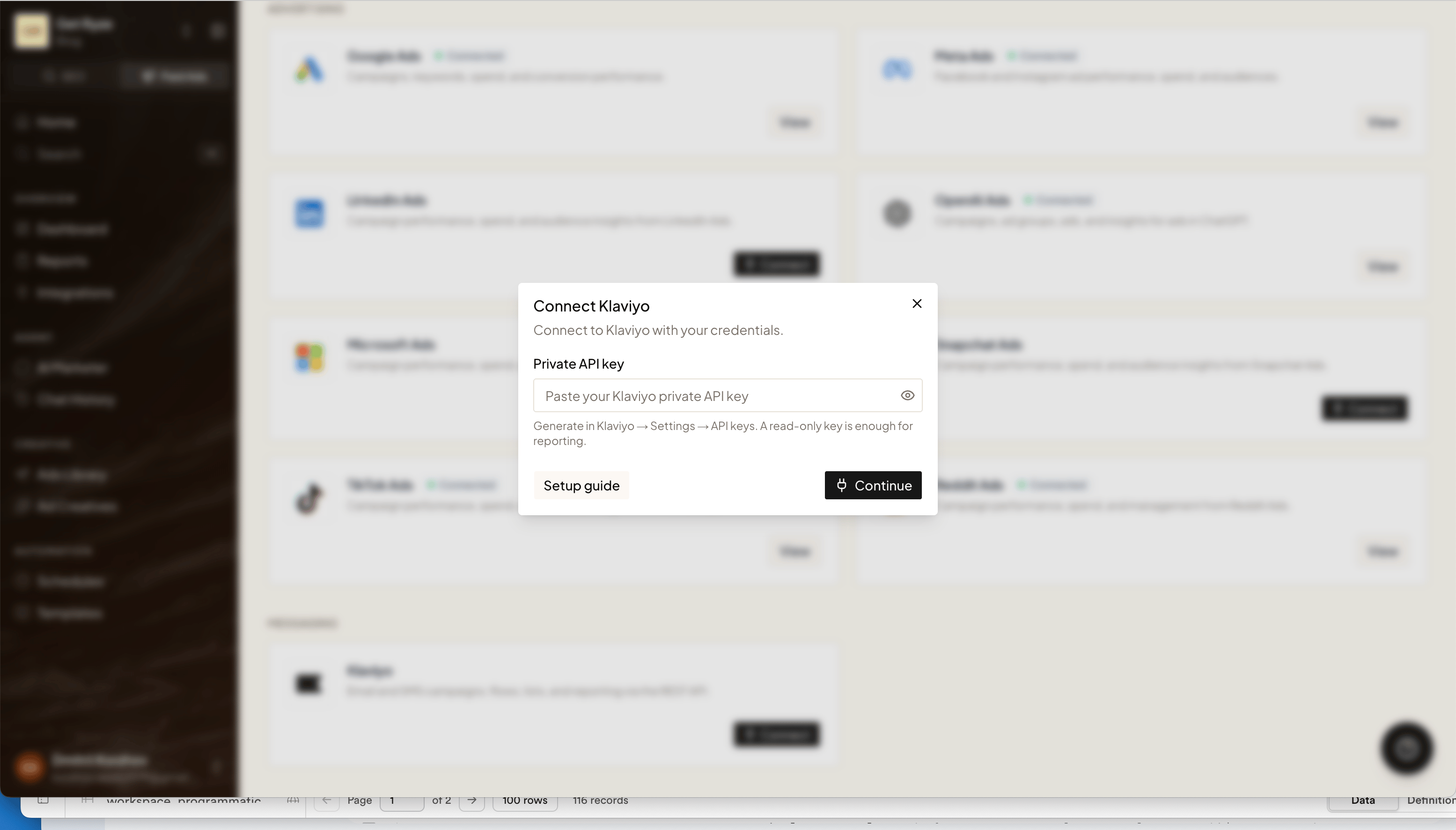Click the Meta Ads logo icon

(x=897, y=69)
